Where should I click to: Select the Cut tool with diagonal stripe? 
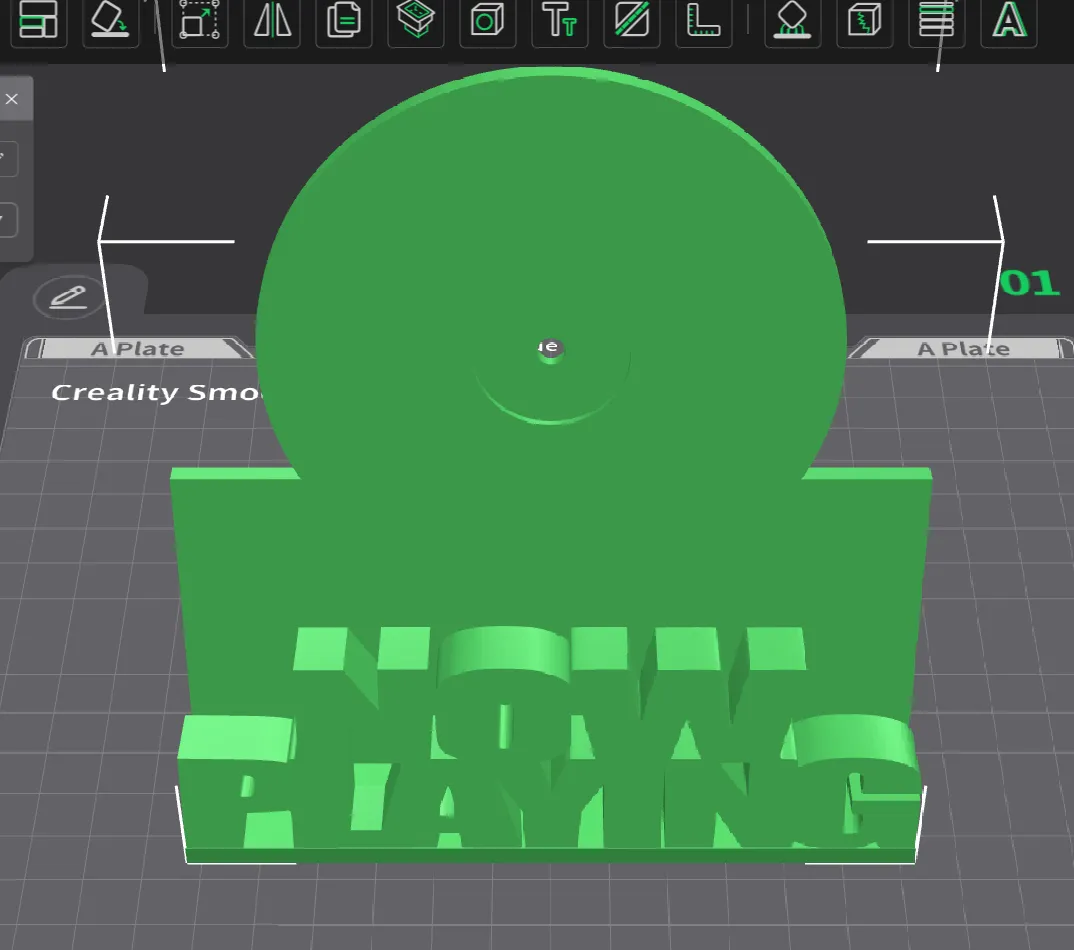[632, 21]
